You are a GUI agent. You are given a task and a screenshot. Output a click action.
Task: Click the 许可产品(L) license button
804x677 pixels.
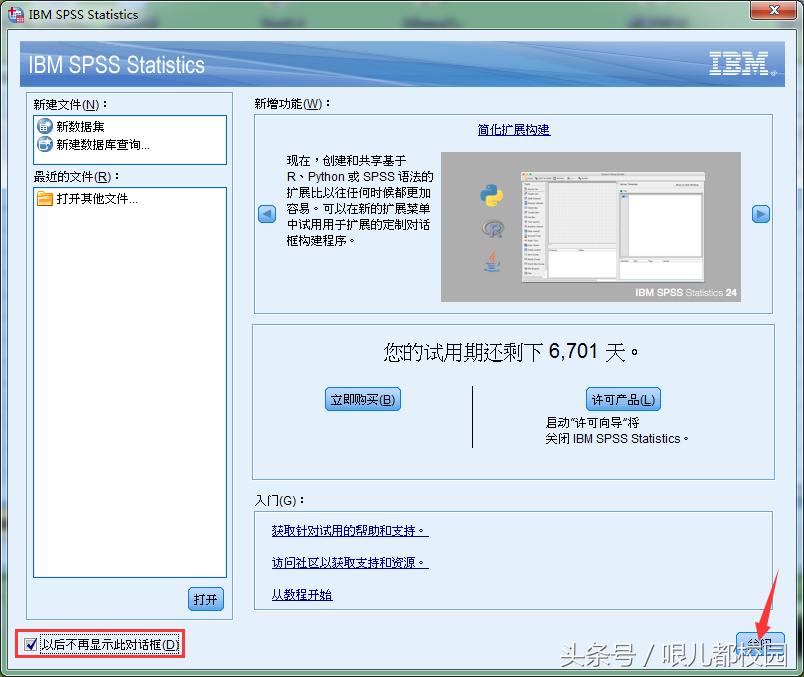pos(622,398)
